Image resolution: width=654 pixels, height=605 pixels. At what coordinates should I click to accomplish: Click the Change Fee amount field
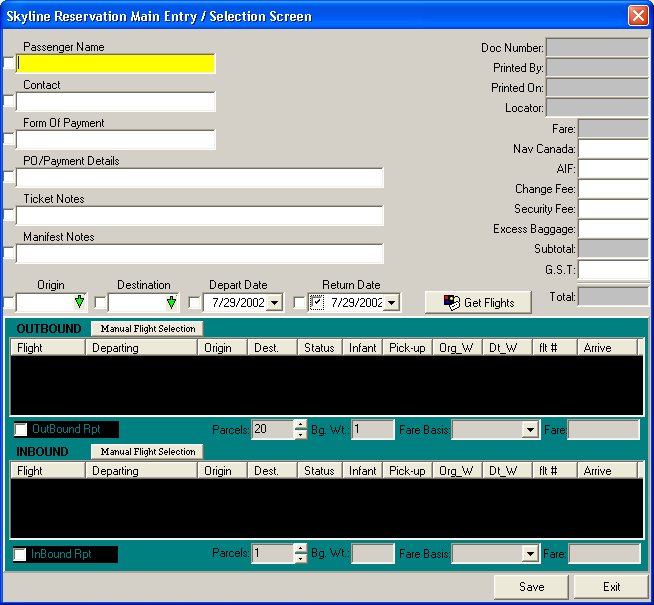613,189
